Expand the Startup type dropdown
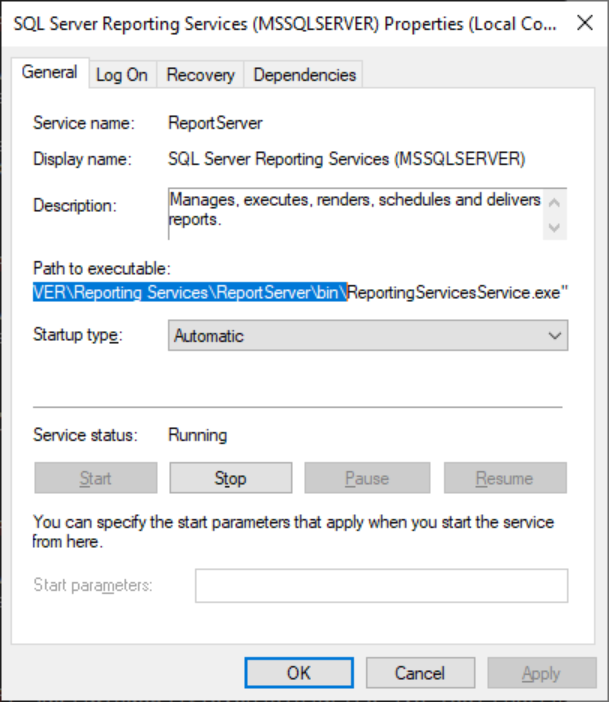 point(367,336)
